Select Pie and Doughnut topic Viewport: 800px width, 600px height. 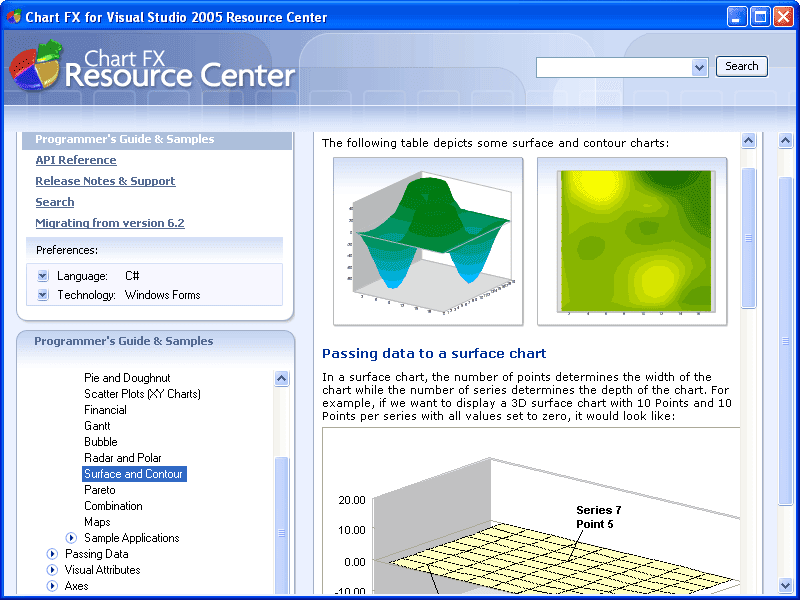[x=127, y=378]
